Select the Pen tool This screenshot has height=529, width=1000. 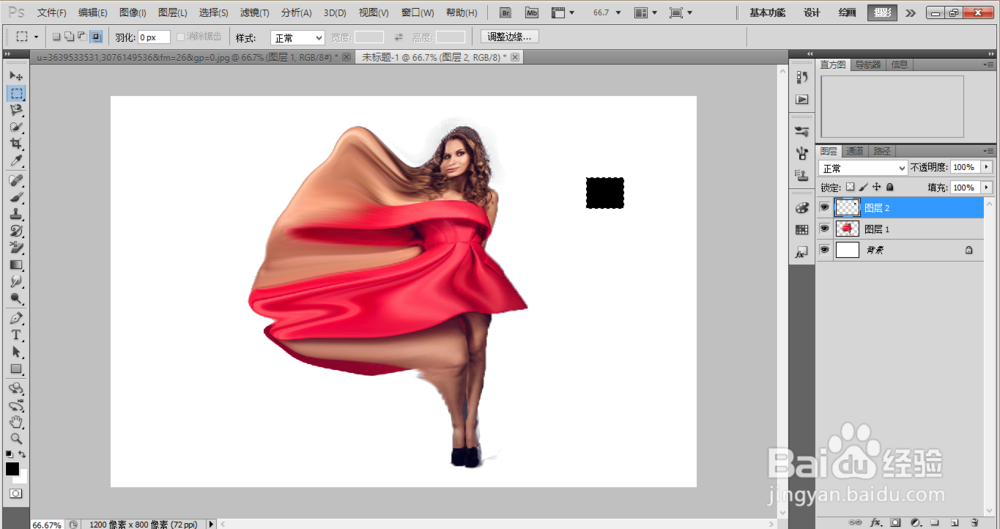pos(16,318)
